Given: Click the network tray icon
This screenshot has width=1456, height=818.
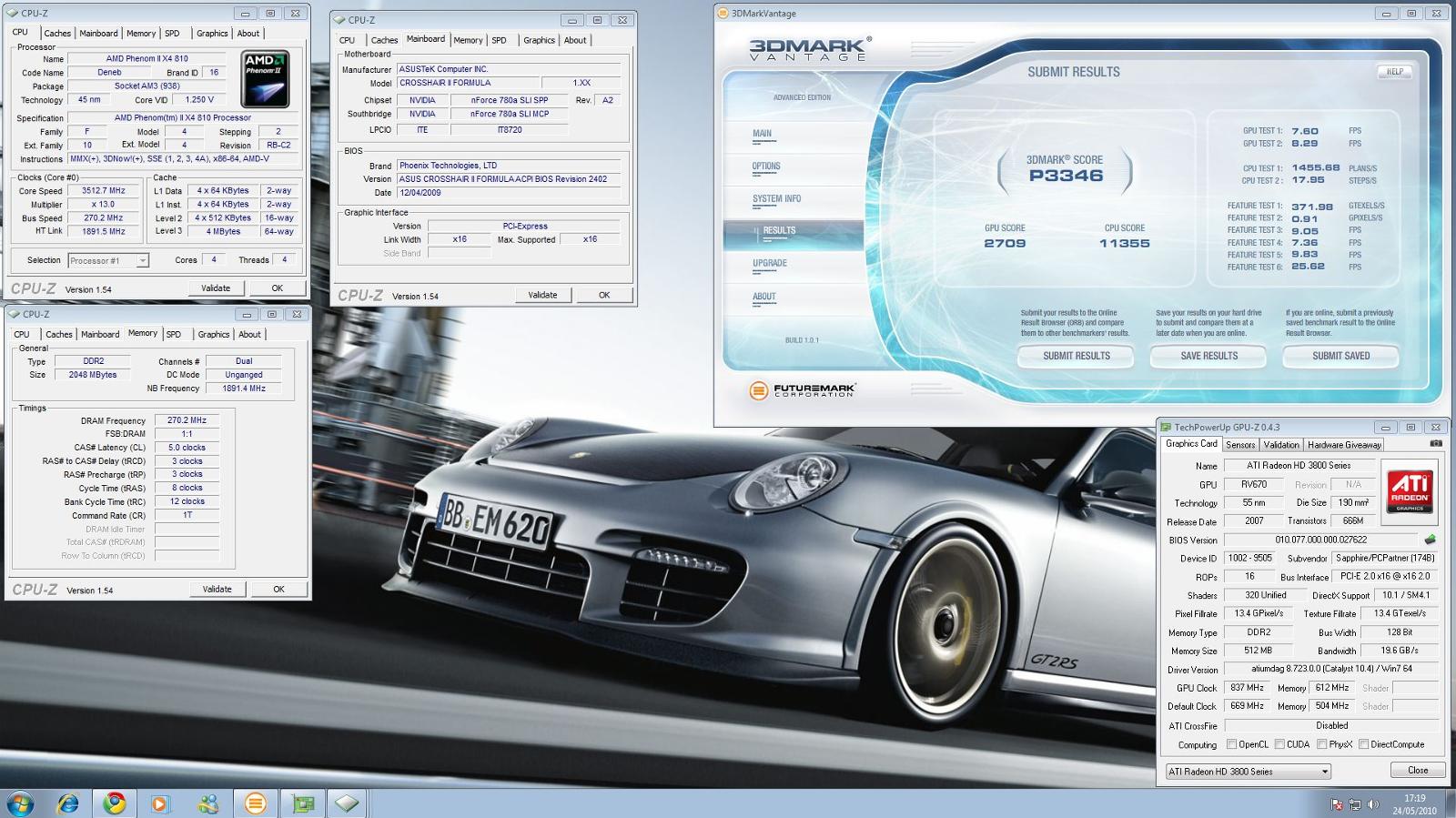Looking at the screenshot, I should coord(1355,804).
